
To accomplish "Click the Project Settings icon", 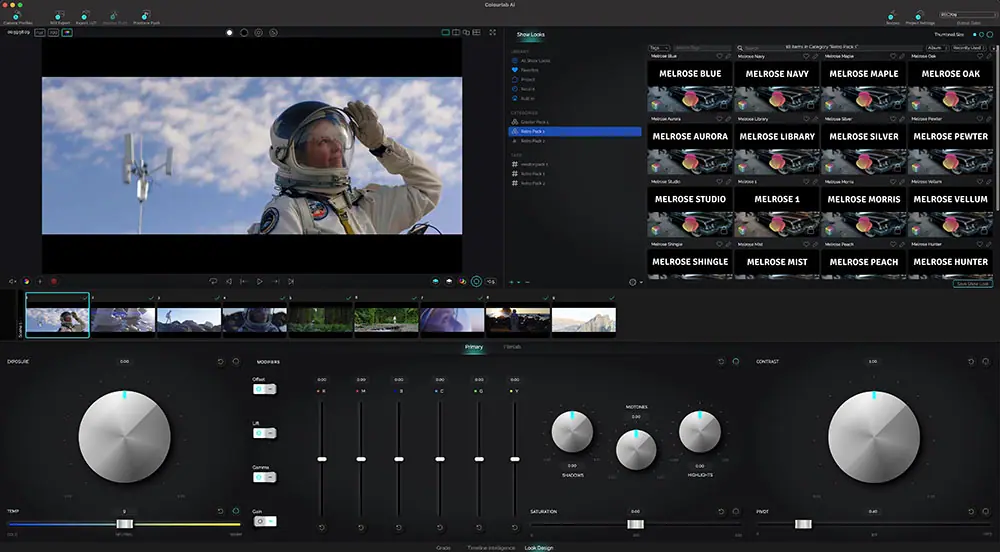I will point(920,16).
